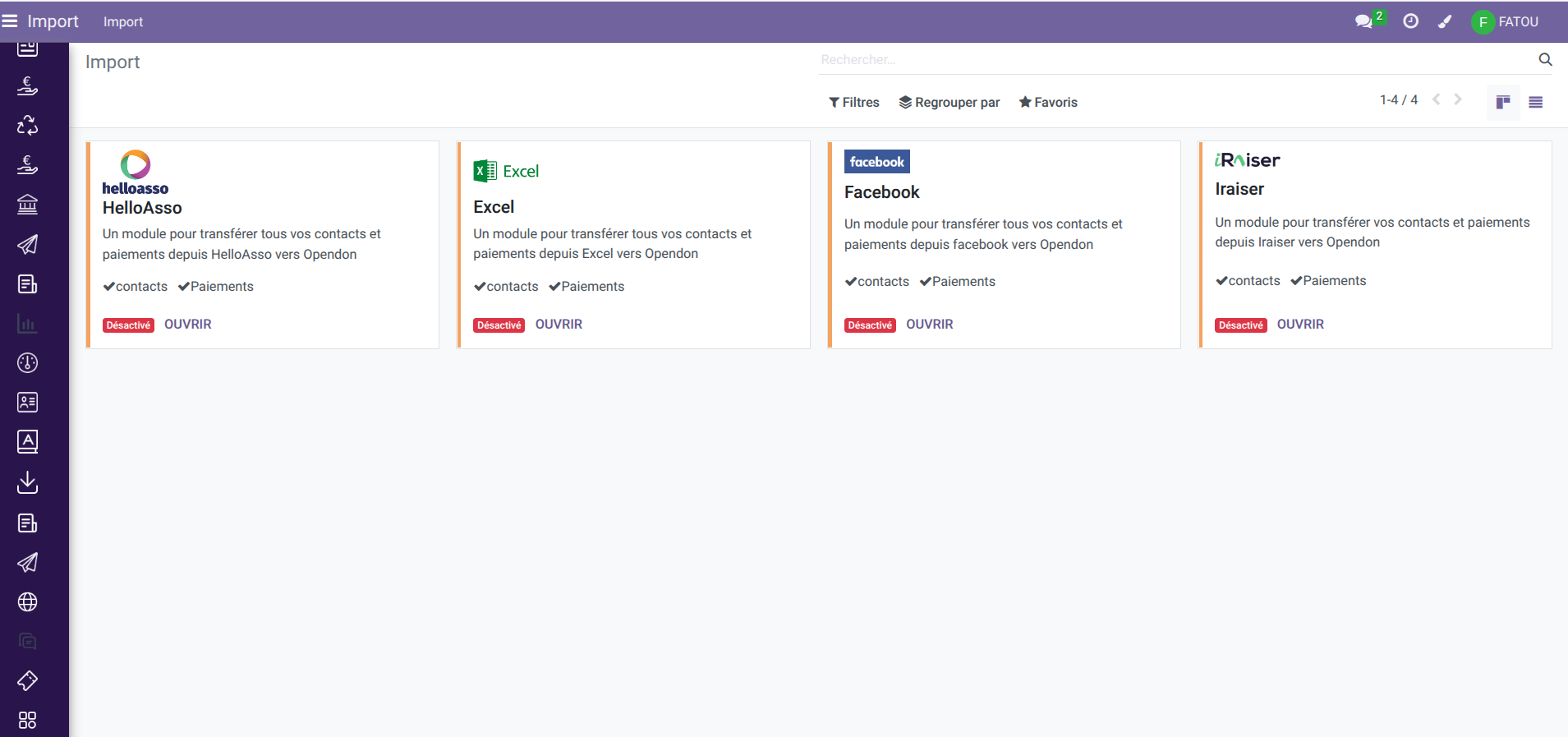Click Paiements on the HelloAsso card

[x=216, y=287]
